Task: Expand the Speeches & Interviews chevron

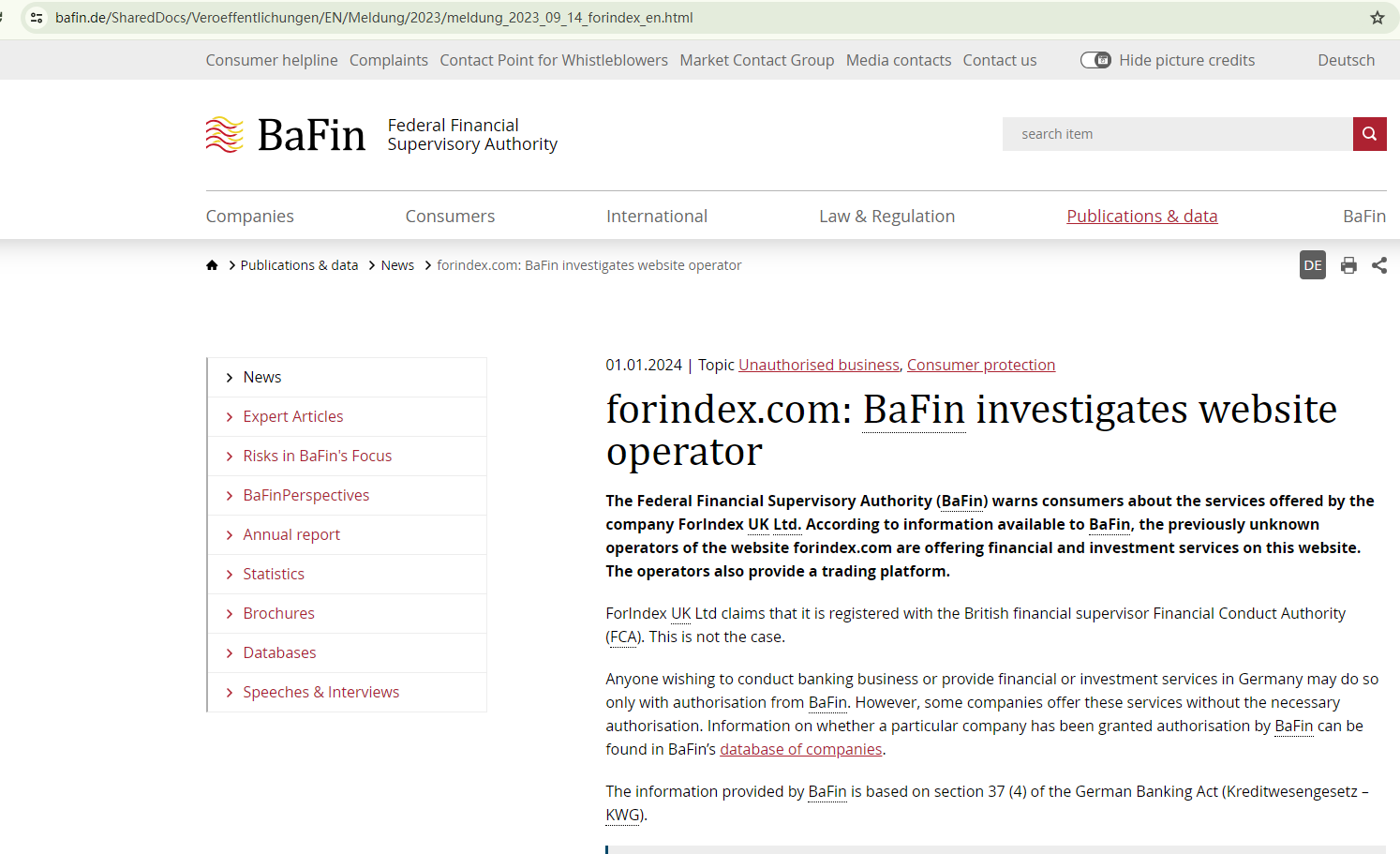Action: pos(229,693)
